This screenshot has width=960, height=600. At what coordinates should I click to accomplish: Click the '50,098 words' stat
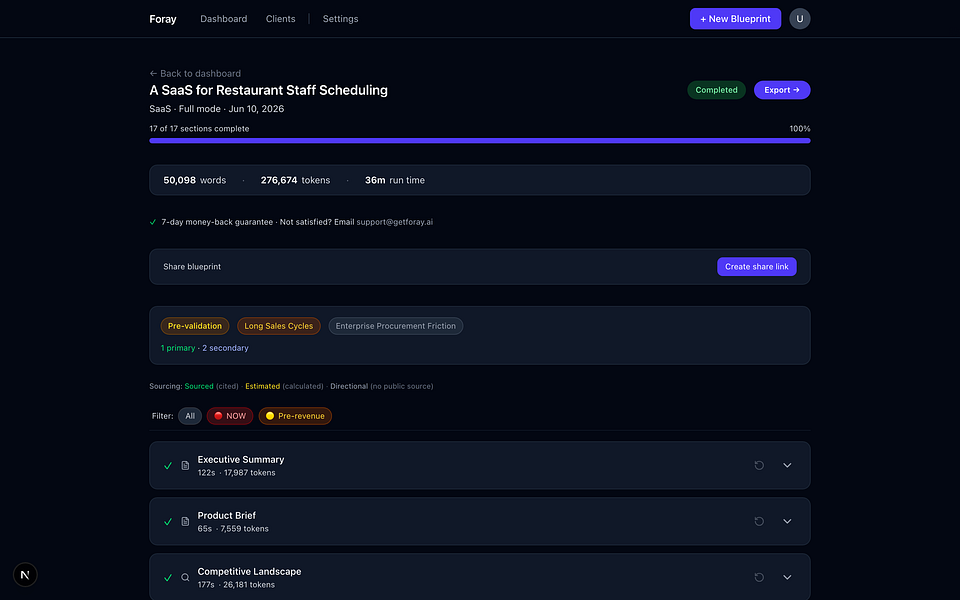[x=195, y=181]
